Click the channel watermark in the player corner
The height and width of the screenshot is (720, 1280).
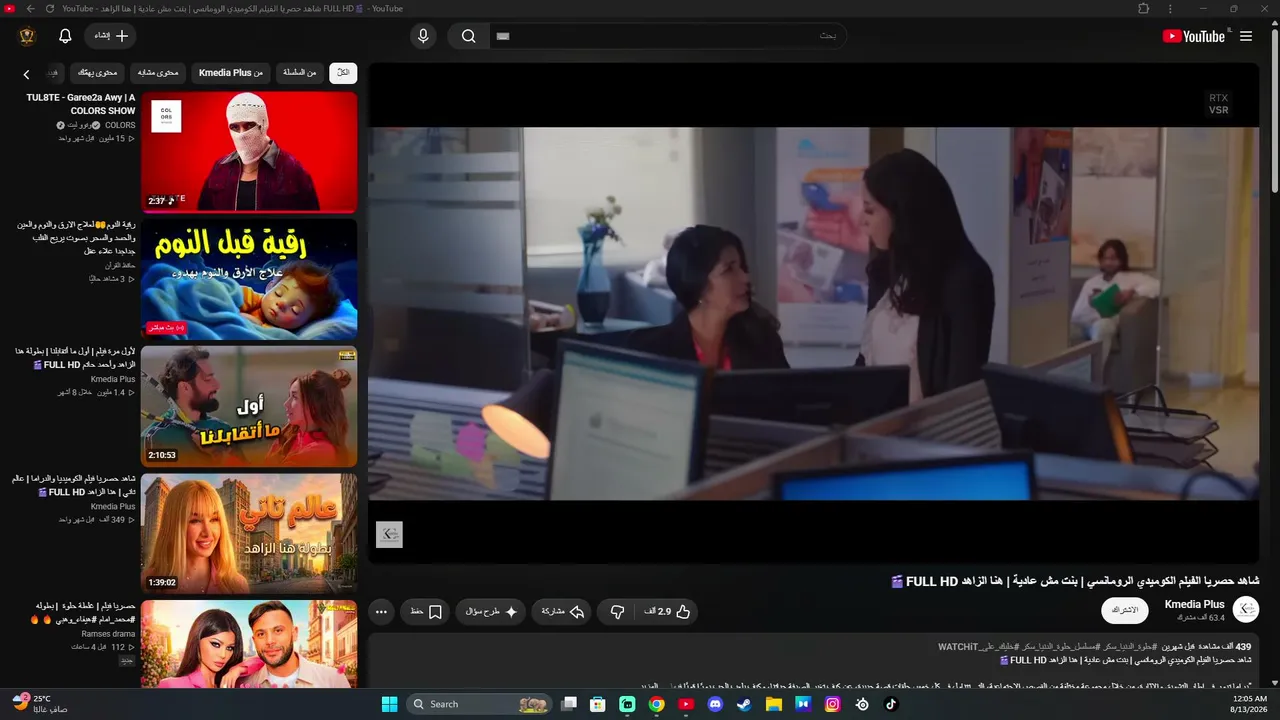pyautogui.click(x=389, y=534)
